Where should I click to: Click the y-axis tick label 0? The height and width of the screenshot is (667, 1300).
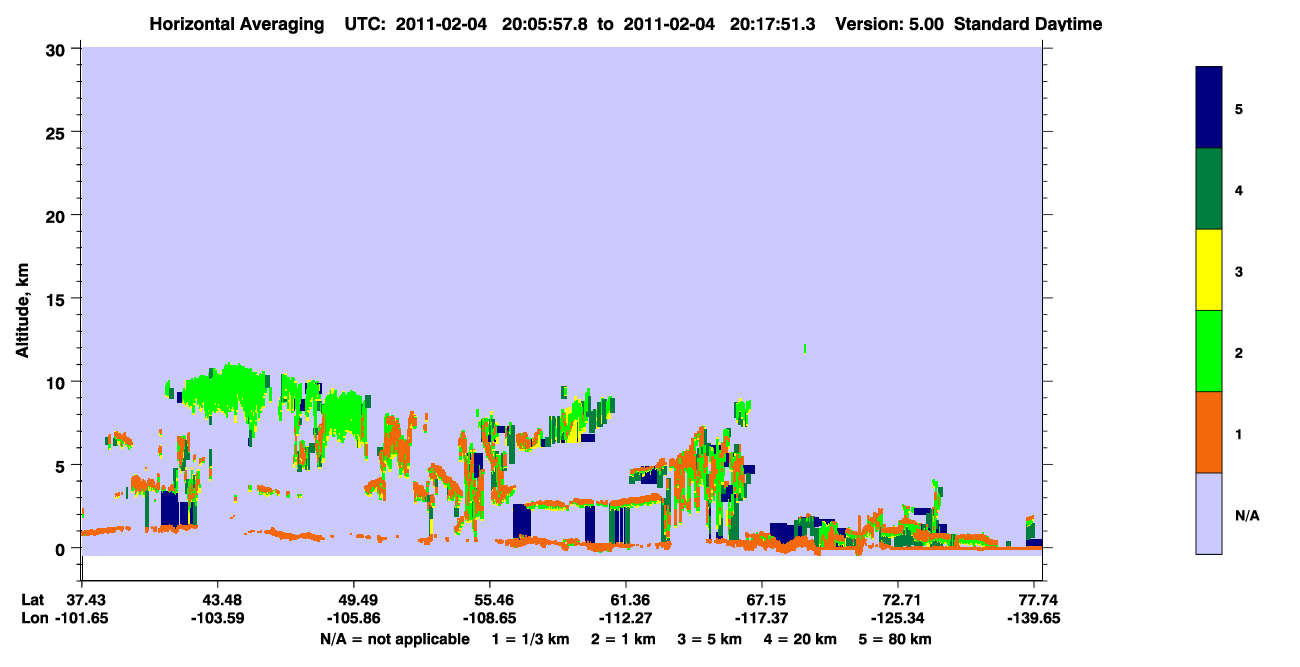[62, 548]
